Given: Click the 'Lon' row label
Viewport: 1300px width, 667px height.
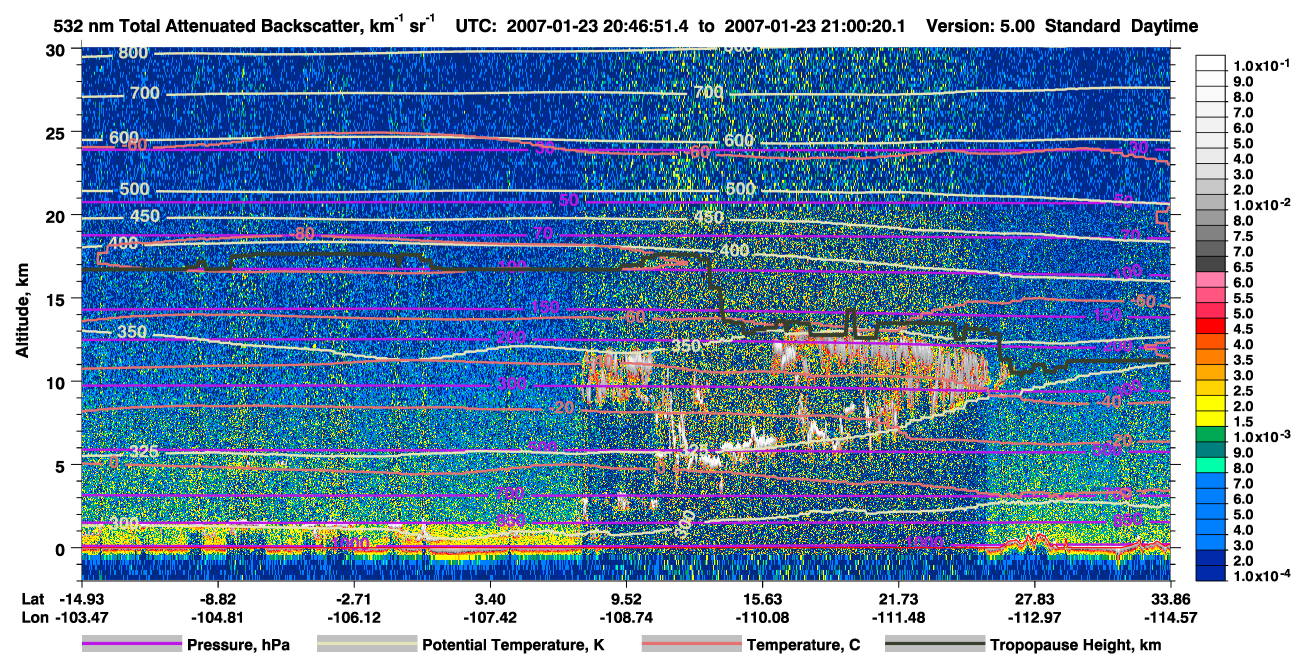Looking at the screenshot, I should point(34,617).
